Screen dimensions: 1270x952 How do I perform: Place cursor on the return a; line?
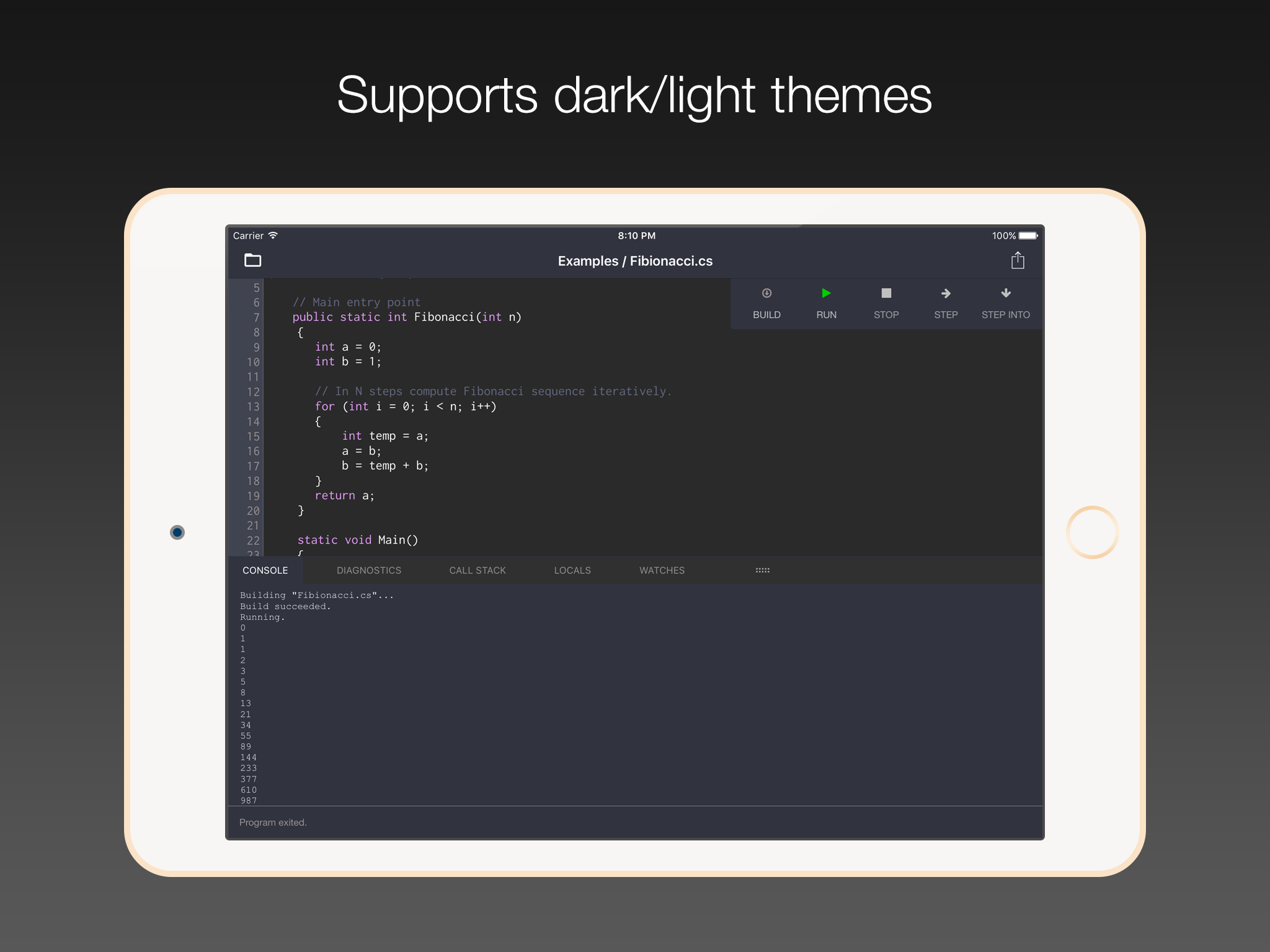click(x=345, y=495)
